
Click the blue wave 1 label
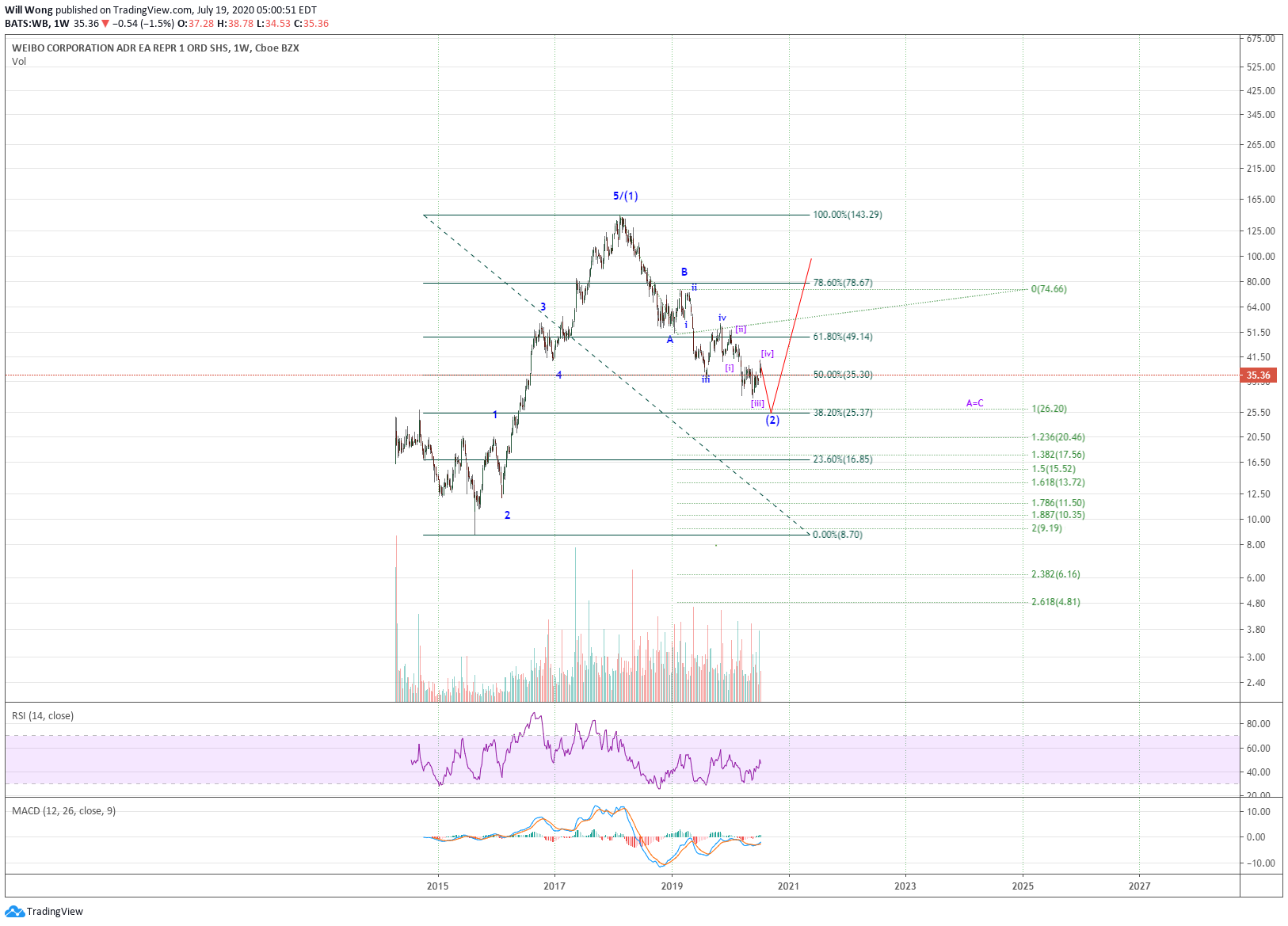pyautogui.click(x=495, y=414)
